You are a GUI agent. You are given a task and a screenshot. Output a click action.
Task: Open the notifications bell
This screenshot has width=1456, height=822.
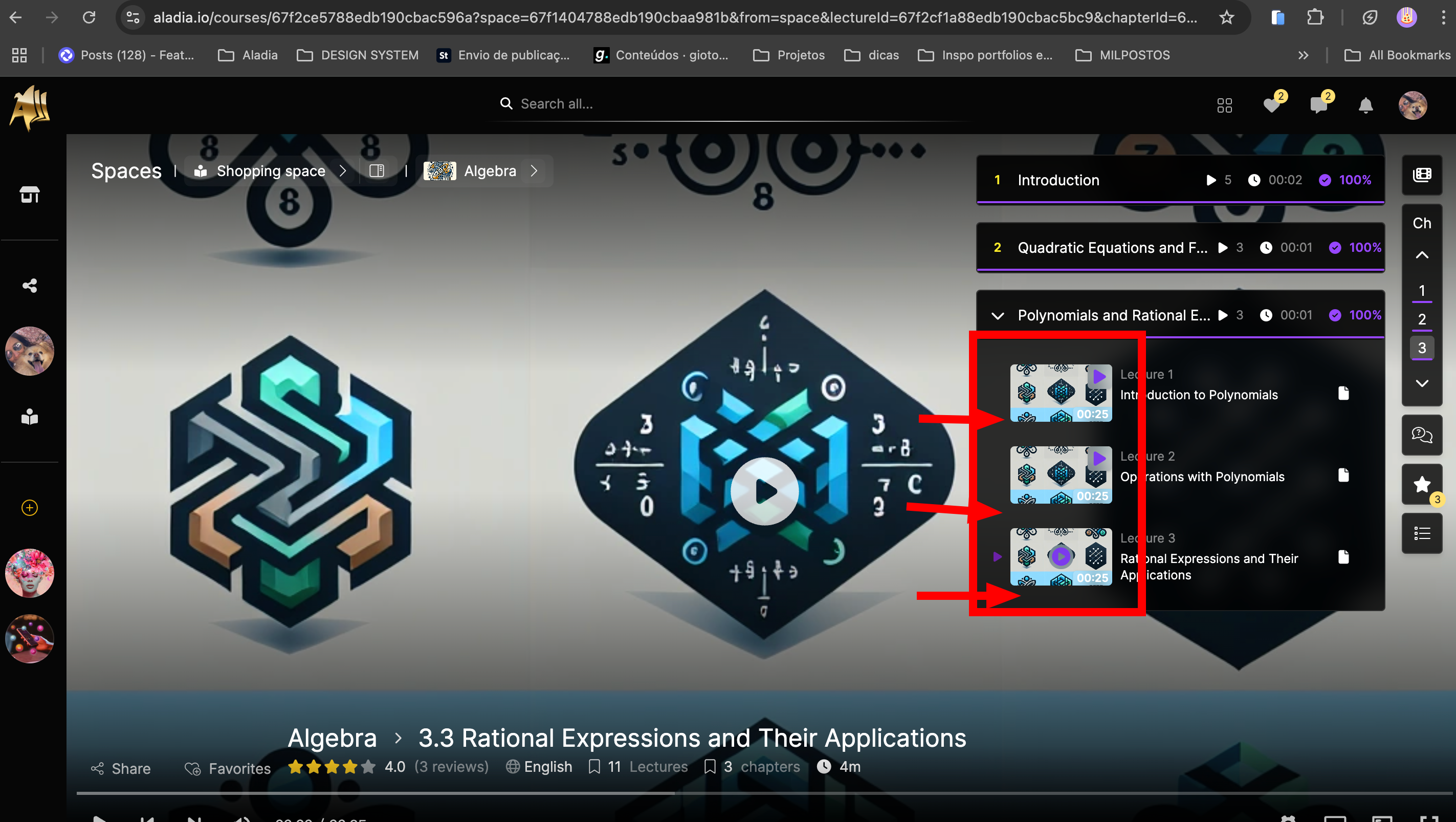(x=1365, y=105)
